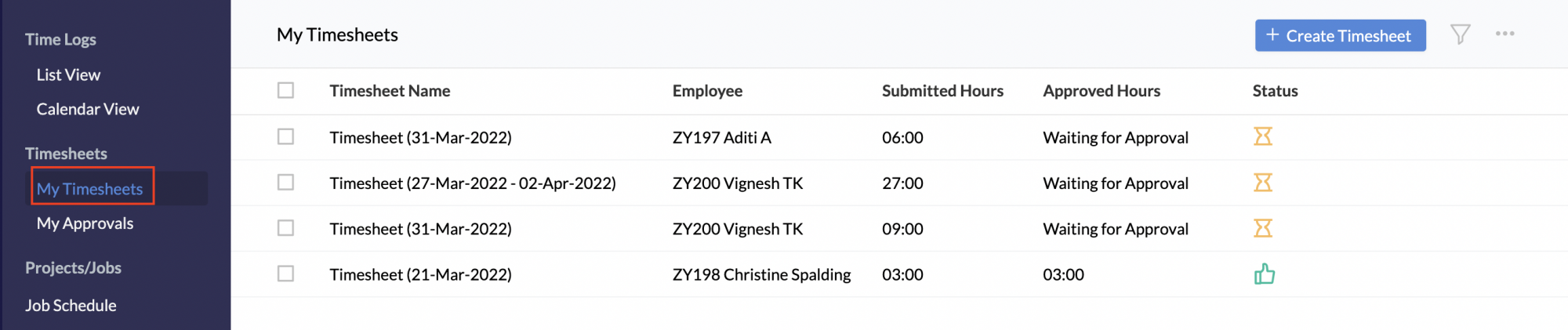
Task: Switch to Calendar View
Action: click(88, 109)
